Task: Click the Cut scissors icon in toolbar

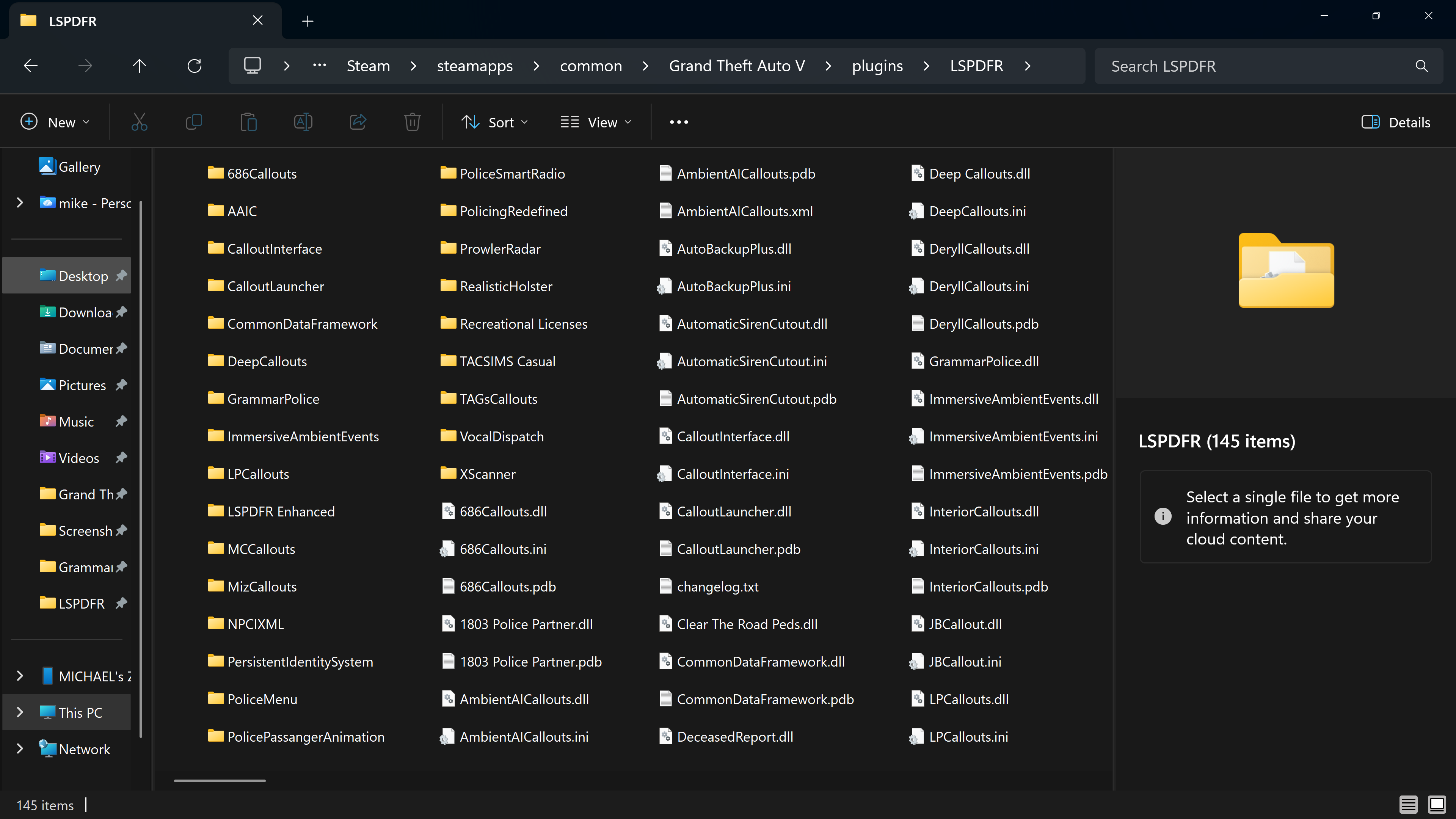Action: coord(139,122)
